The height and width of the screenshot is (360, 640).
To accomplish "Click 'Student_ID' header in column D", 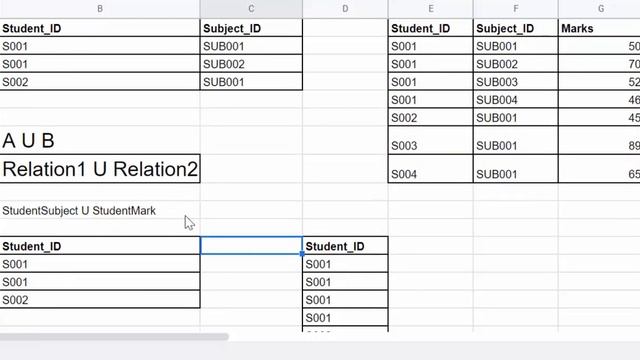I will point(345,246).
